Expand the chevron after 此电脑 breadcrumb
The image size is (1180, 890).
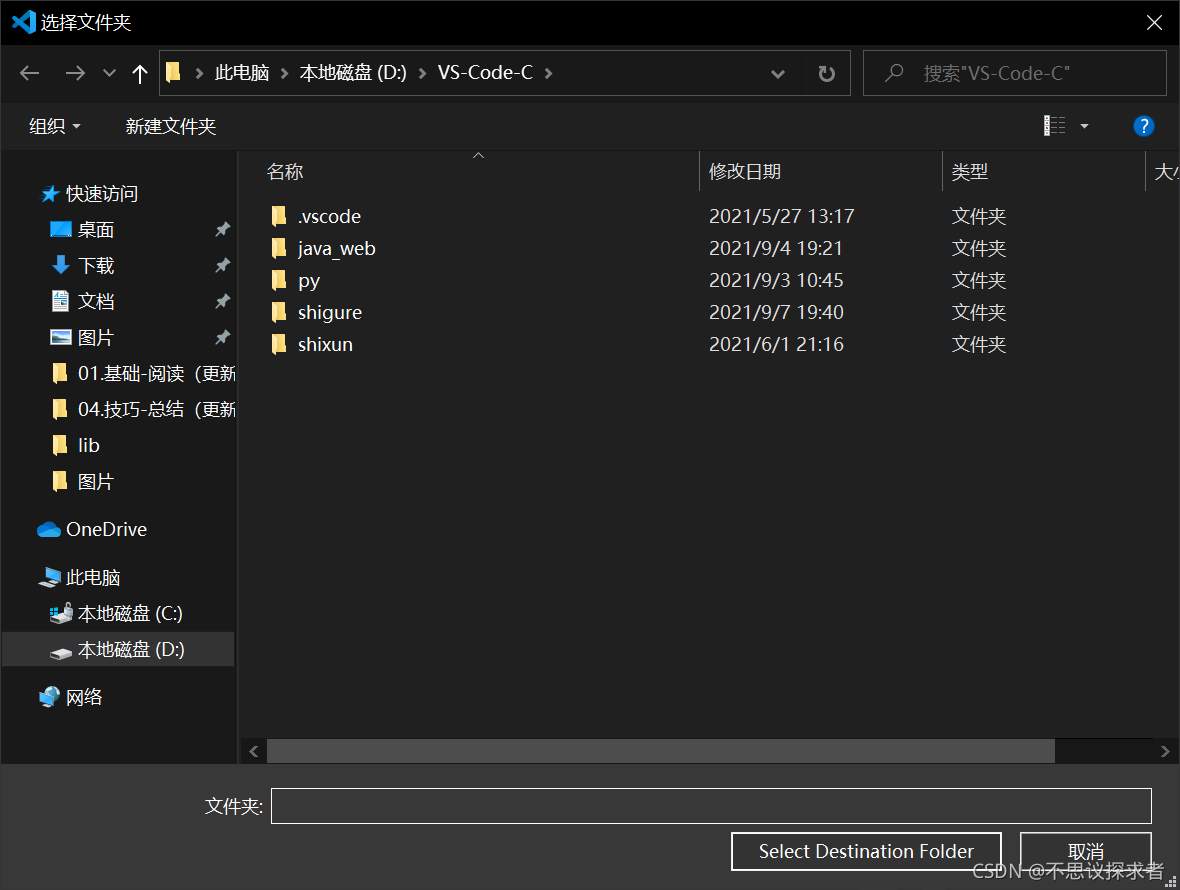[284, 73]
